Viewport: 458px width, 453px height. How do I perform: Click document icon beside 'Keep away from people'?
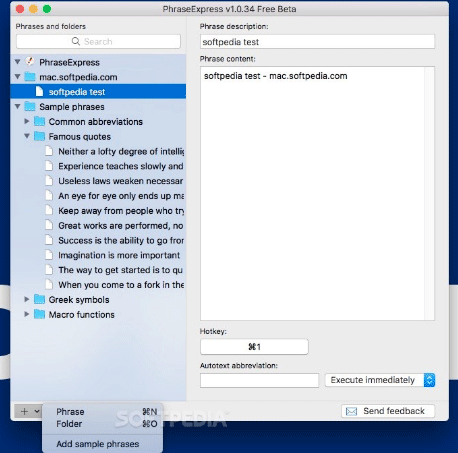49,210
